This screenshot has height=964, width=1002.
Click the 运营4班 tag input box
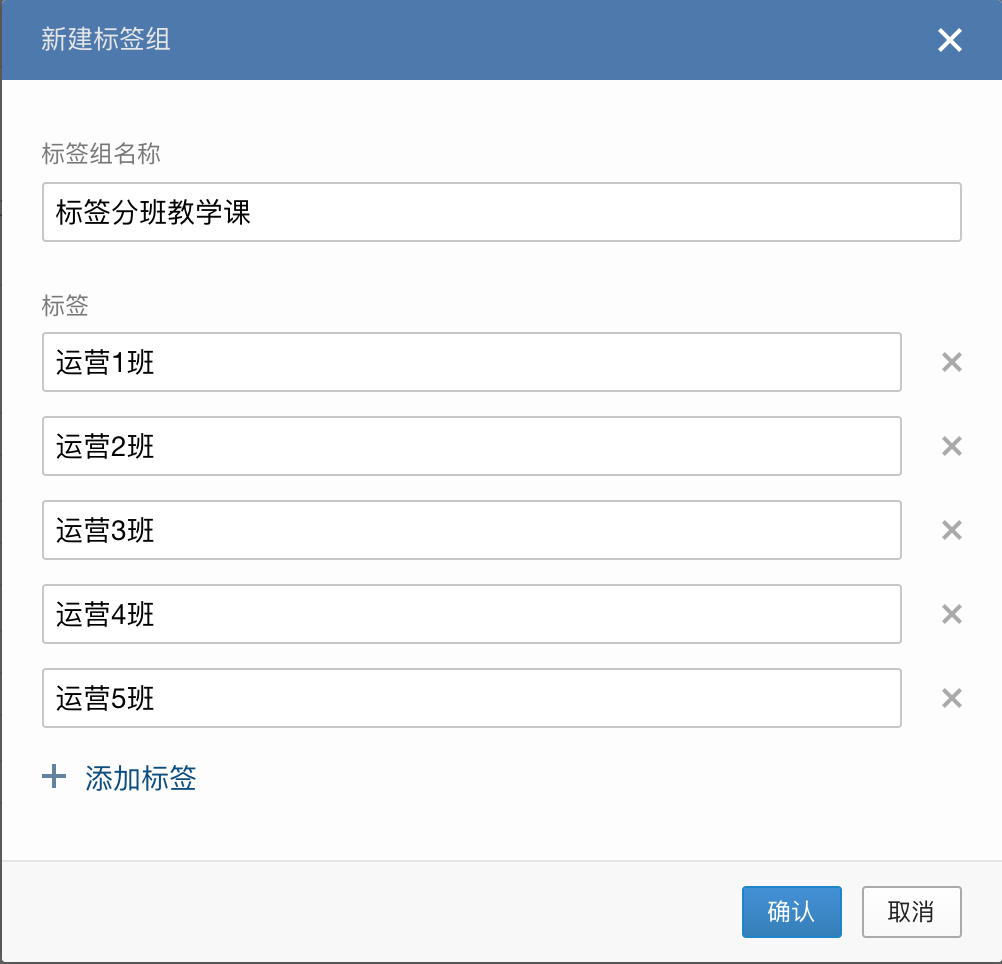pyautogui.click(x=471, y=614)
